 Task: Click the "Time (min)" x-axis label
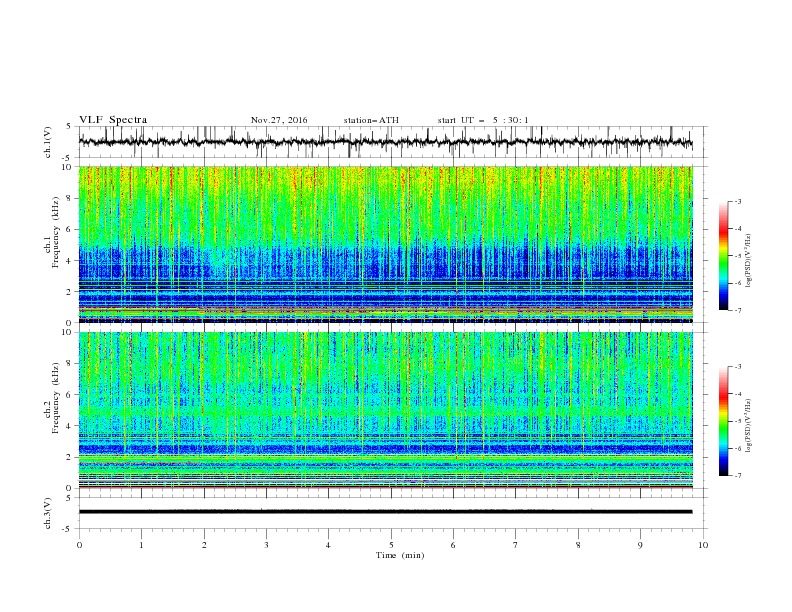(400, 555)
